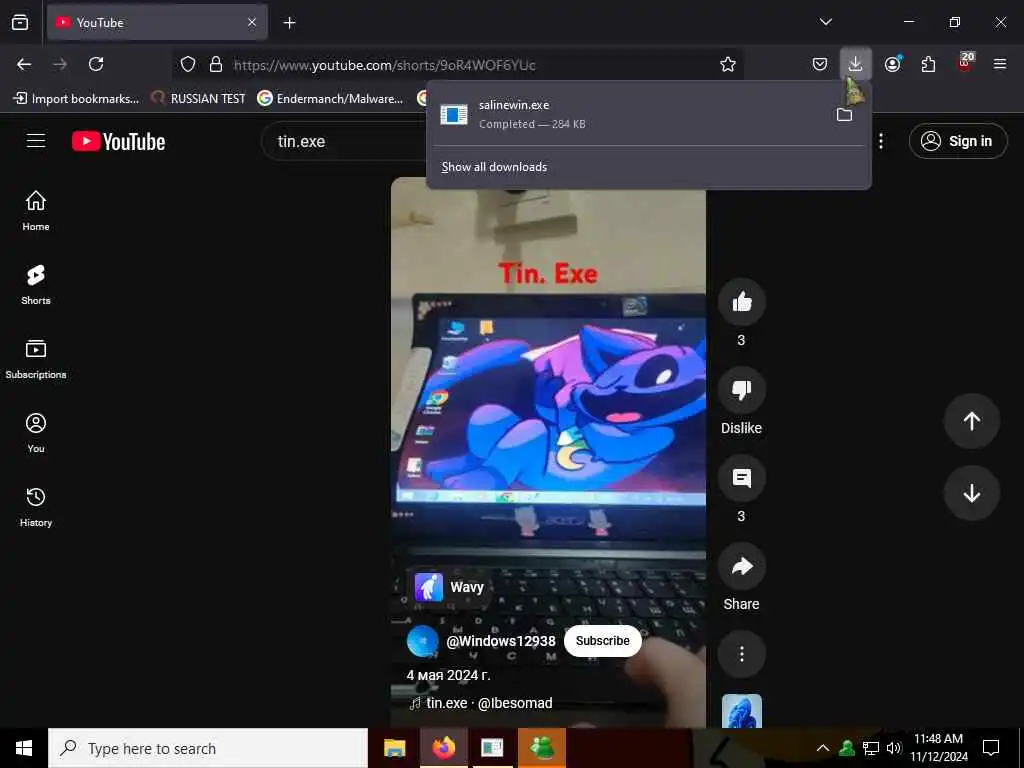The image size is (1024, 768).
Task: Open clock showing 11:48 AM
Action: 939,748
